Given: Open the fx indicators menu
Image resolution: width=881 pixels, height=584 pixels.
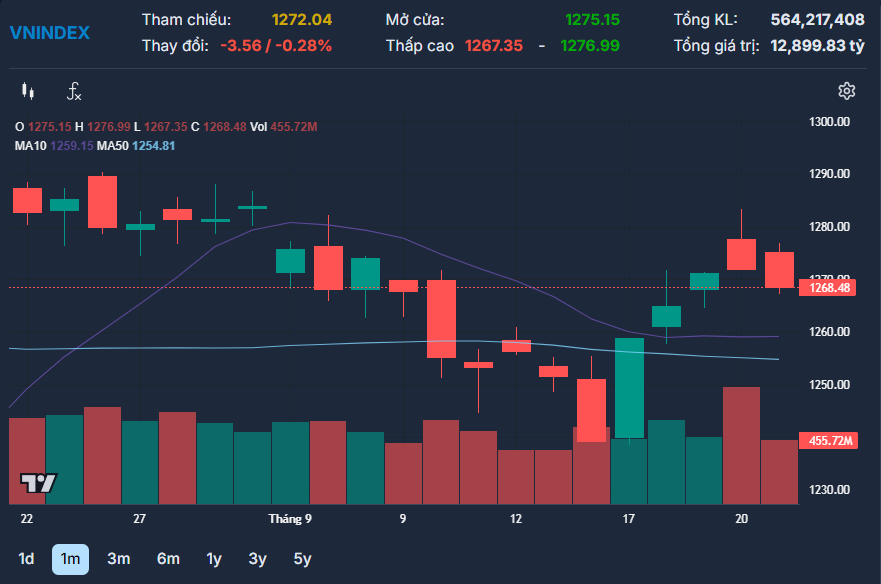Looking at the screenshot, I should pyautogui.click(x=74, y=91).
